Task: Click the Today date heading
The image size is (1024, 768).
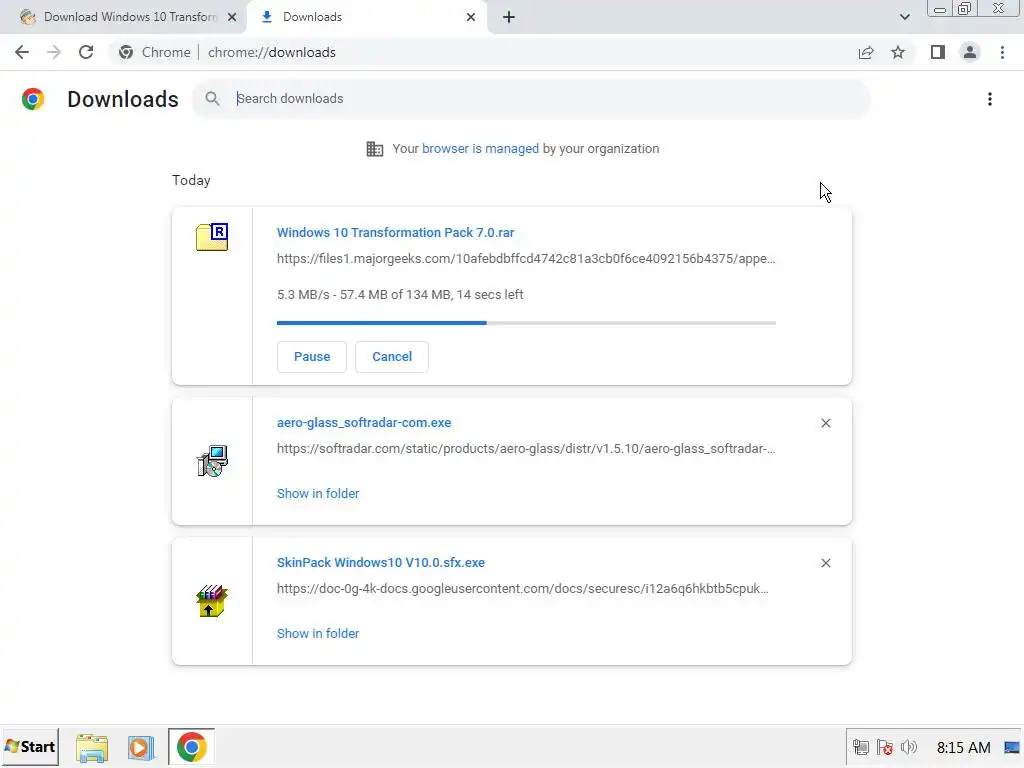Action: click(x=191, y=180)
